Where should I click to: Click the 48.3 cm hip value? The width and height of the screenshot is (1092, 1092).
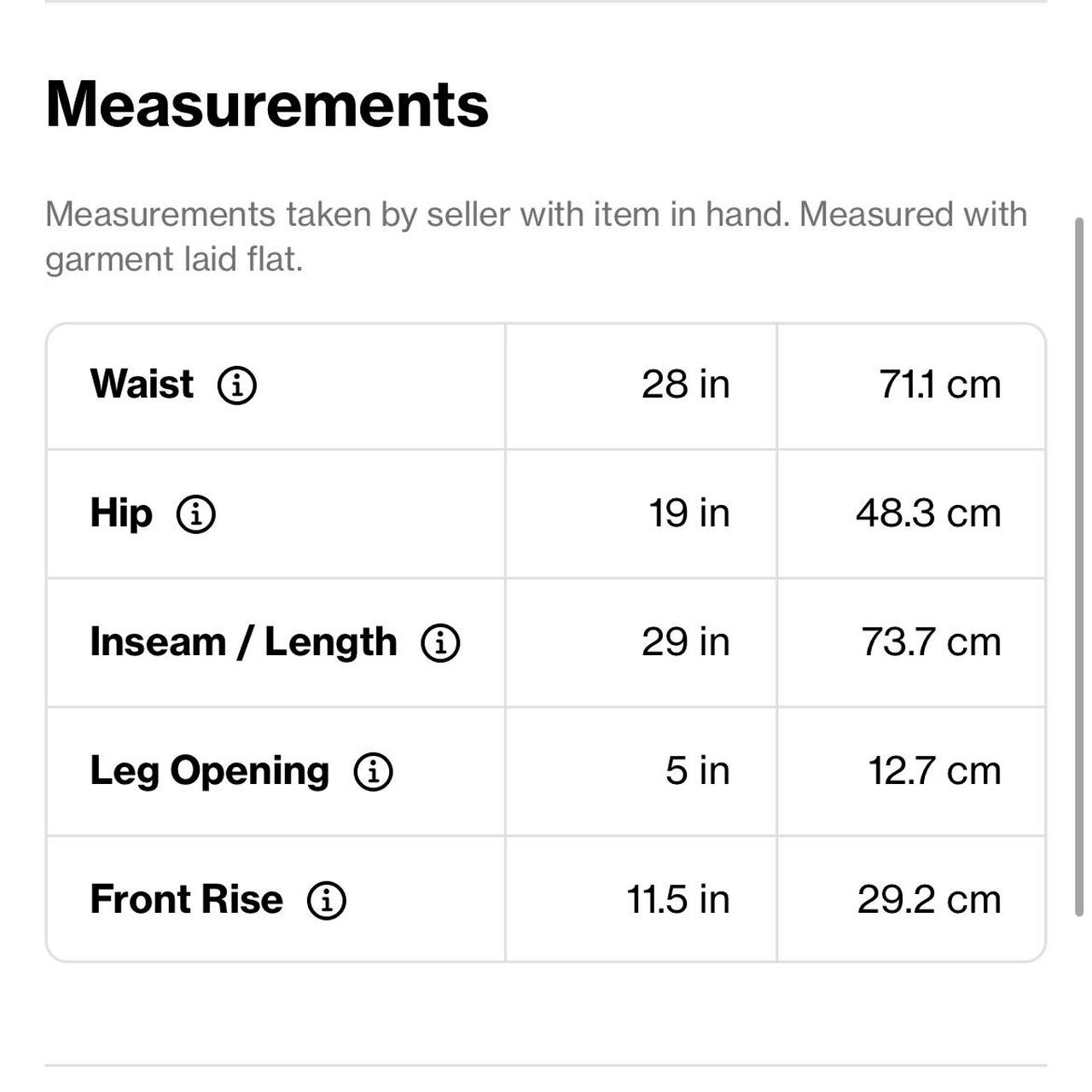[928, 514]
